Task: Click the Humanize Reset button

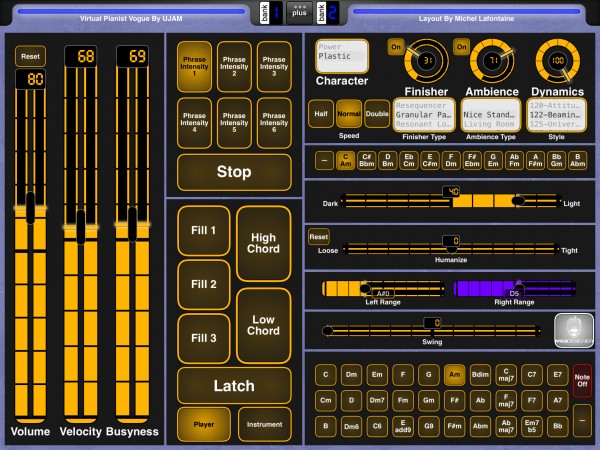Action: tap(319, 237)
